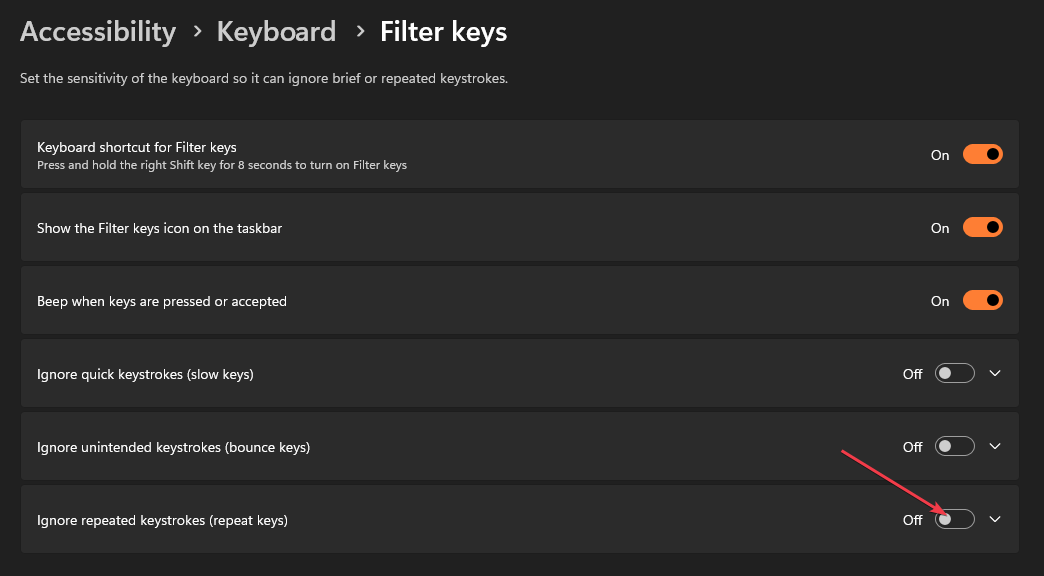Click the chevron between Accessibility and Keyboard
The image size is (1044, 576).
coord(197,33)
